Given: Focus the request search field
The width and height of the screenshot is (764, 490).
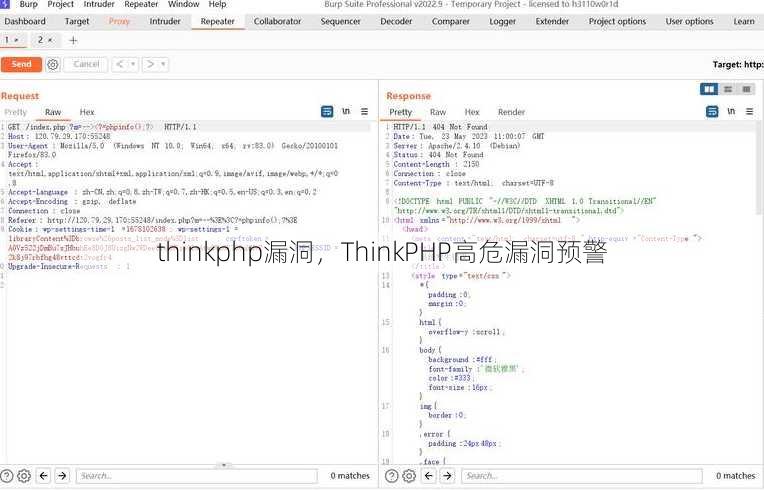Looking at the screenshot, I should click(197, 476).
